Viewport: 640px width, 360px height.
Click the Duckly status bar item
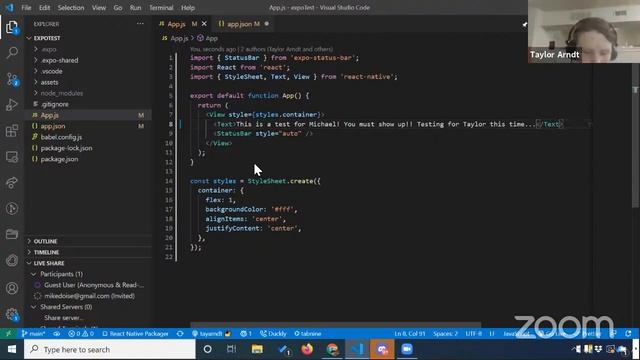[x=273, y=333]
